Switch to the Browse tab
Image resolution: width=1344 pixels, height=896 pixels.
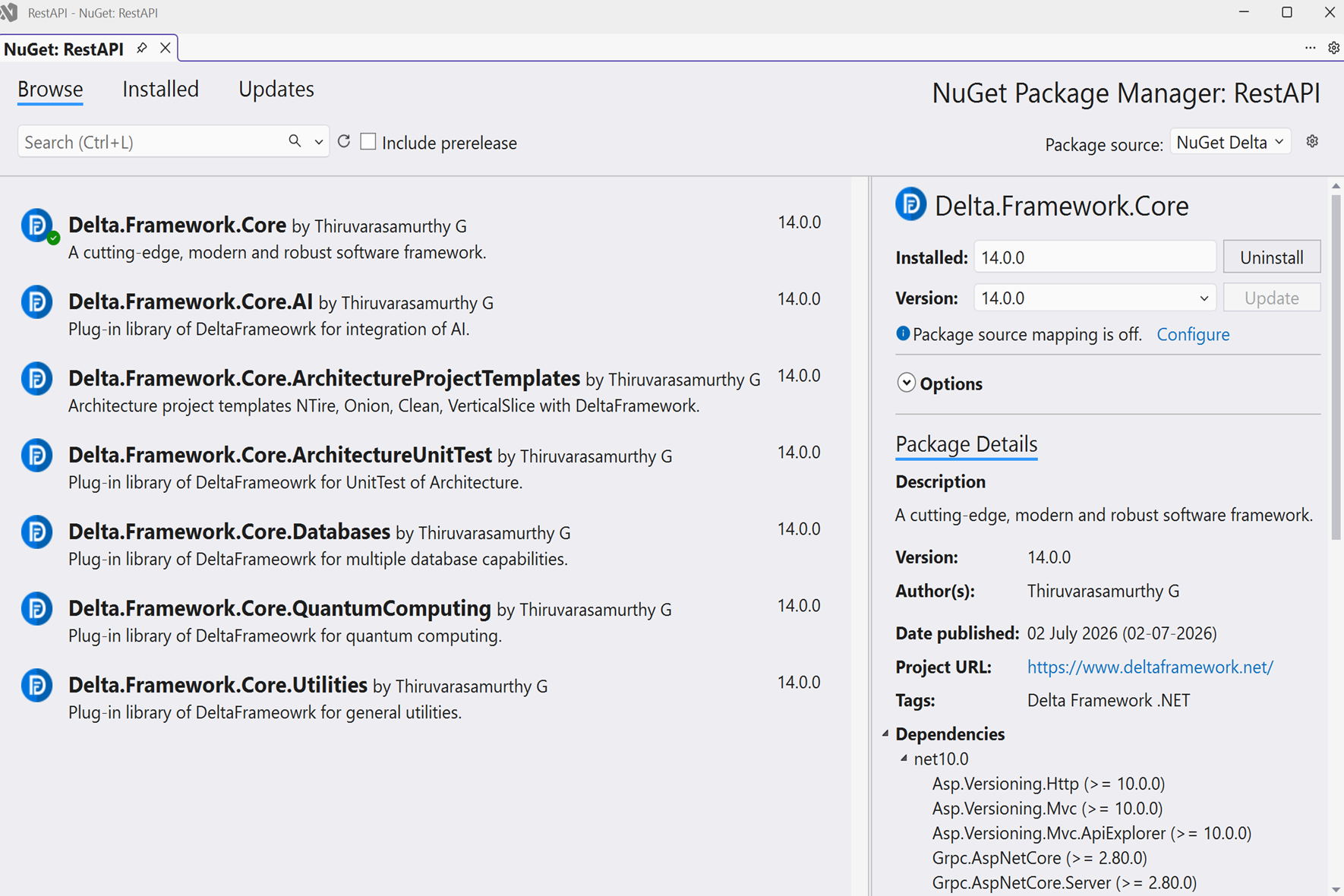pyautogui.click(x=50, y=90)
